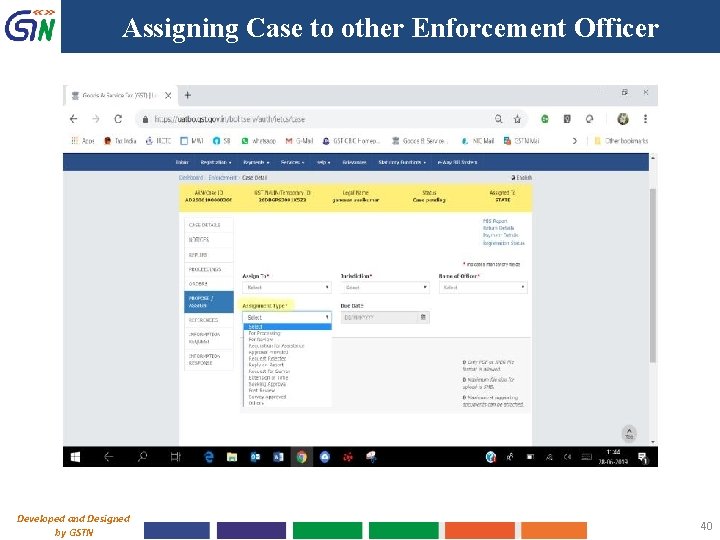Expand the Assign To dropdown

pos(287,287)
